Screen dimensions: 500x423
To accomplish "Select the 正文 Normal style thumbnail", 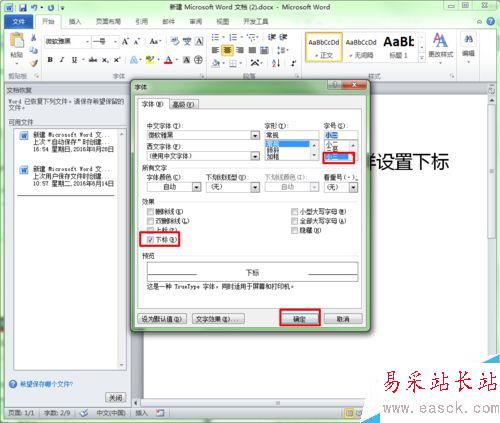I will 323,47.
